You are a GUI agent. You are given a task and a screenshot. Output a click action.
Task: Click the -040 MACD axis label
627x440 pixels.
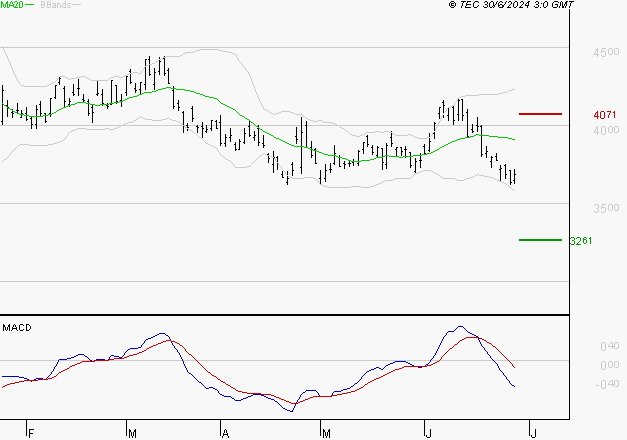tap(607, 384)
